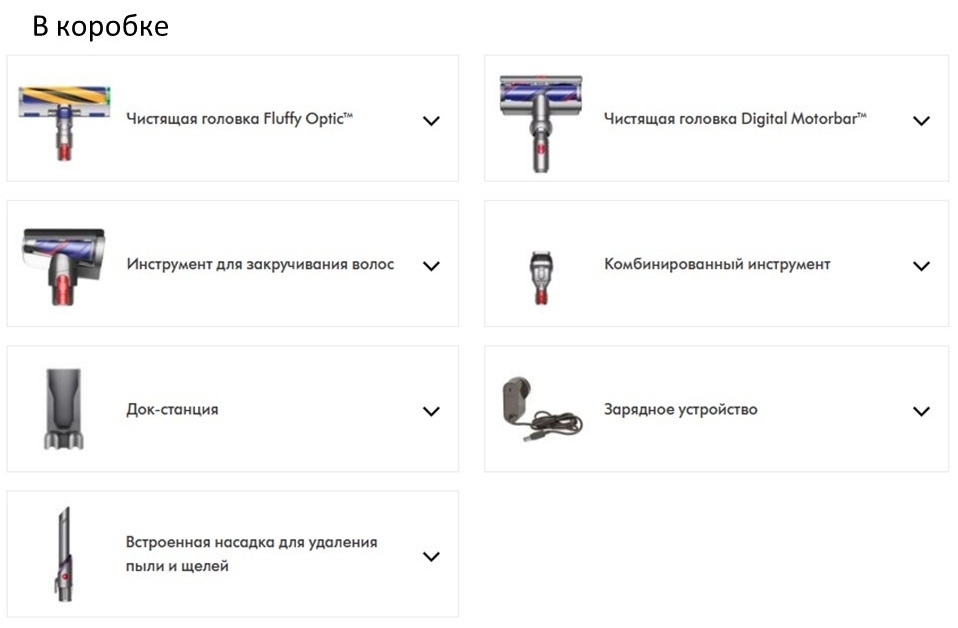Select the charger with cable image

click(542, 409)
